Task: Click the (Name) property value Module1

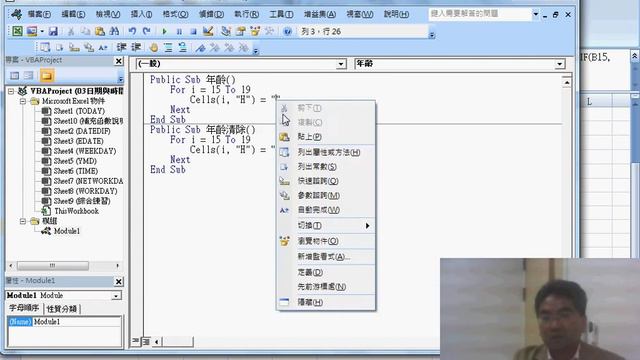Action: tap(77, 322)
